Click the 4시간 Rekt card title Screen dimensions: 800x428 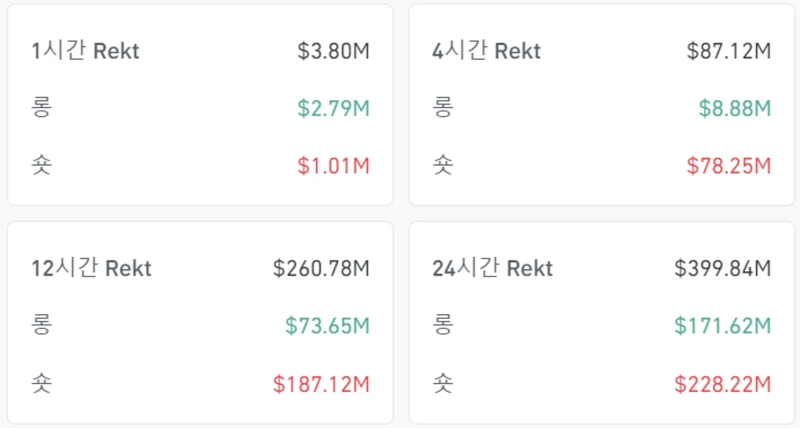pyautogui.click(x=486, y=51)
